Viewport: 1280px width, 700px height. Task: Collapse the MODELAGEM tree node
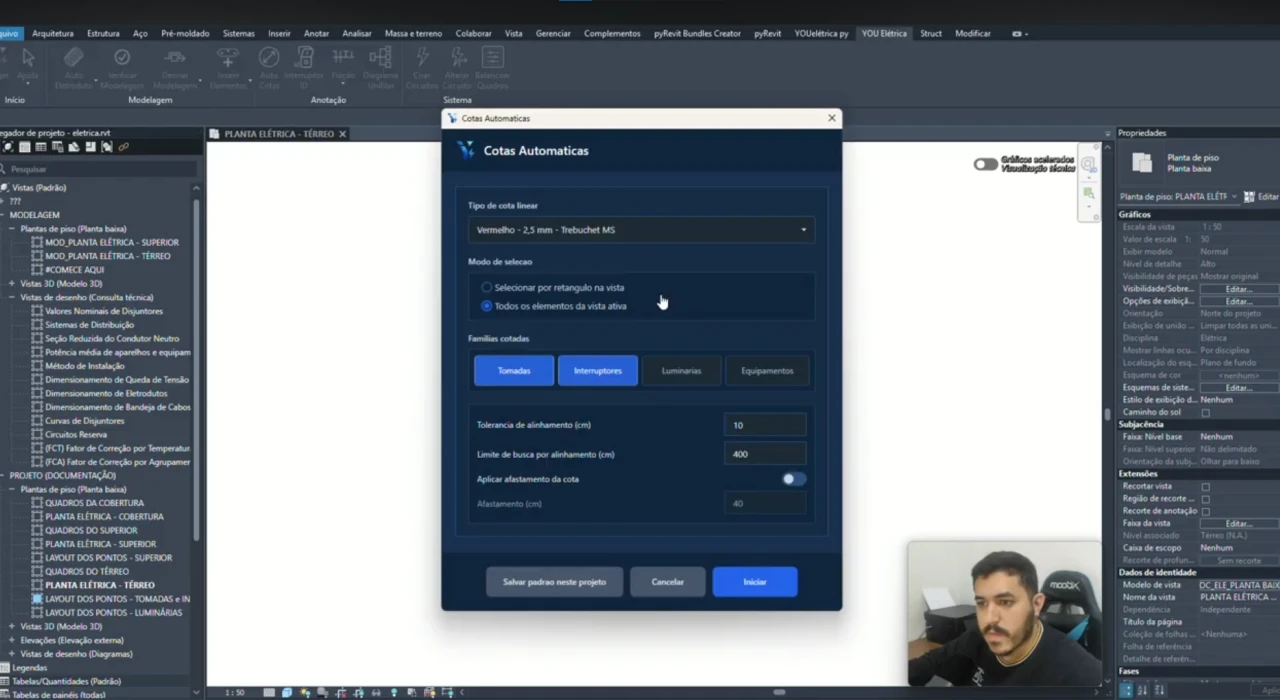[x=3, y=215]
